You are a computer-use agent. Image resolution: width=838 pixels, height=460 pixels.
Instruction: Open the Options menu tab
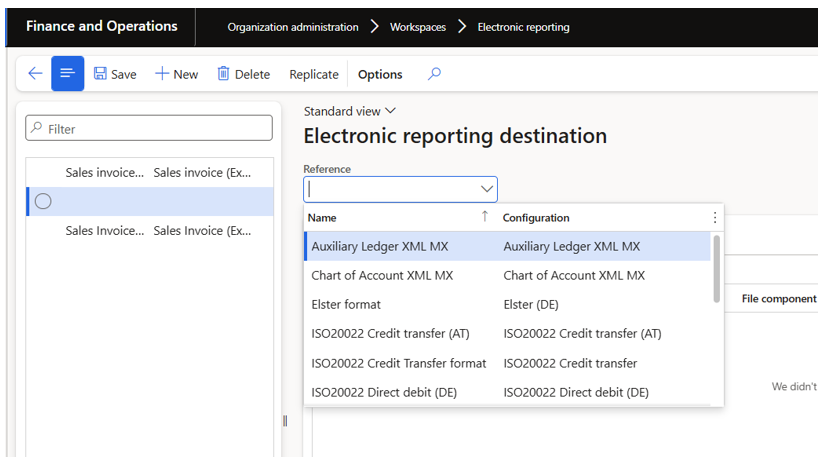coord(380,74)
